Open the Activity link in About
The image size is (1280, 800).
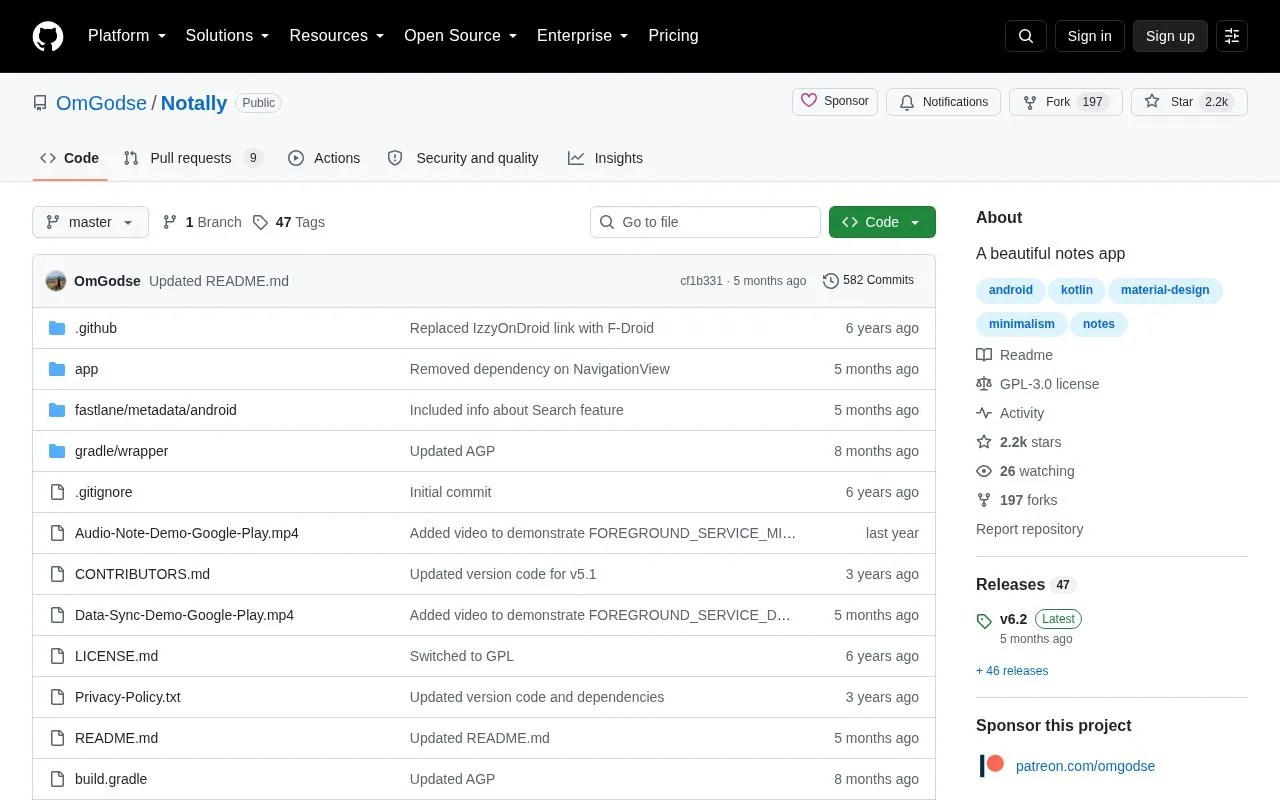[x=1011, y=413]
